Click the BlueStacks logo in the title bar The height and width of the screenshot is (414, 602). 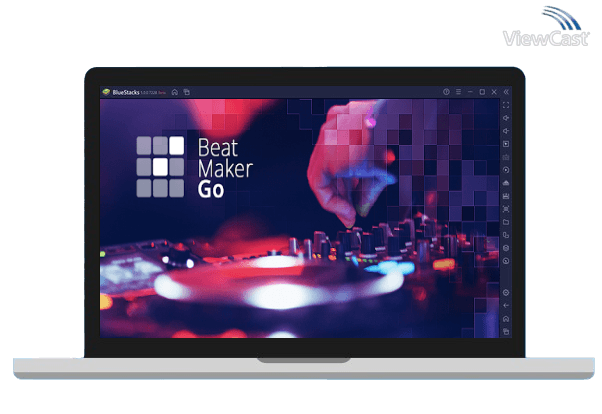coord(106,92)
